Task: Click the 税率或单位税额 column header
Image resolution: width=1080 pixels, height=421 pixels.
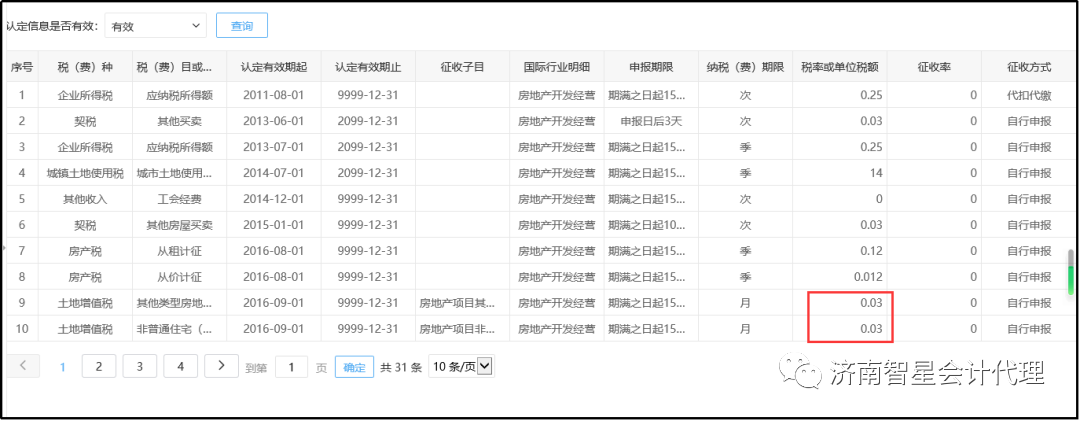Action: [840, 67]
